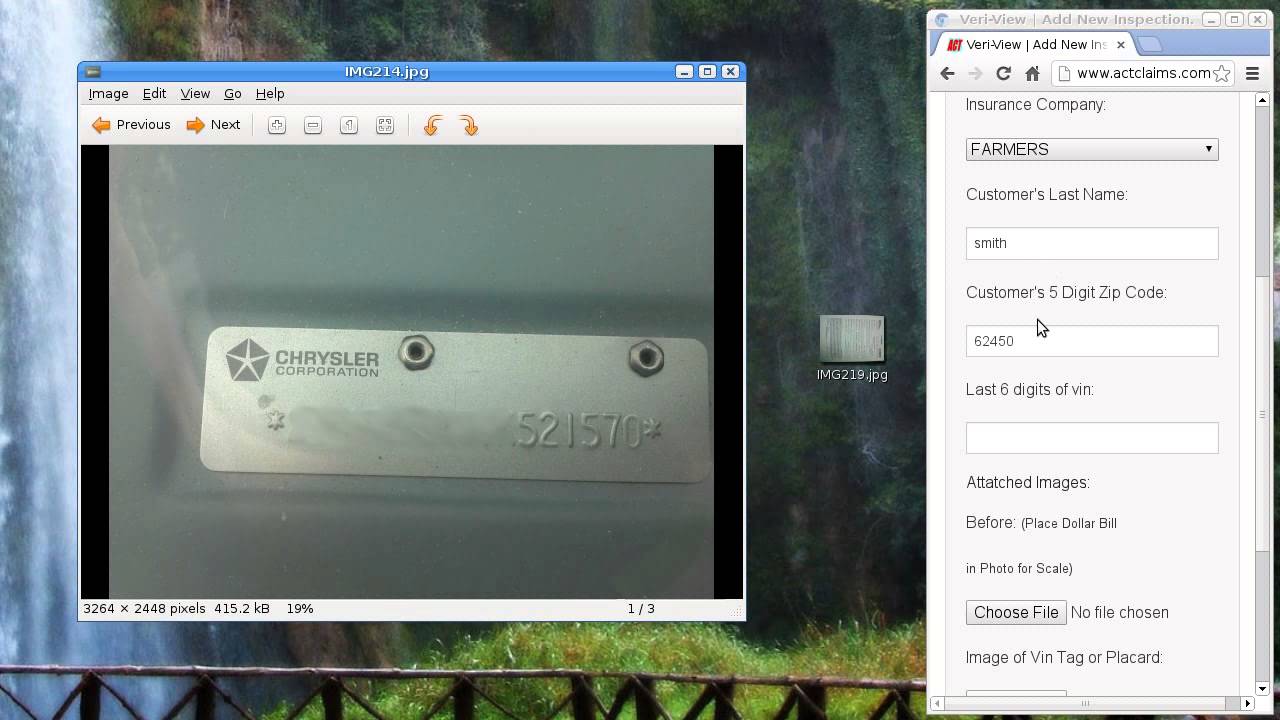The width and height of the screenshot is (1280, 720).
Task: Click scroll up arrow in browser
Action: coord(1262,99)
